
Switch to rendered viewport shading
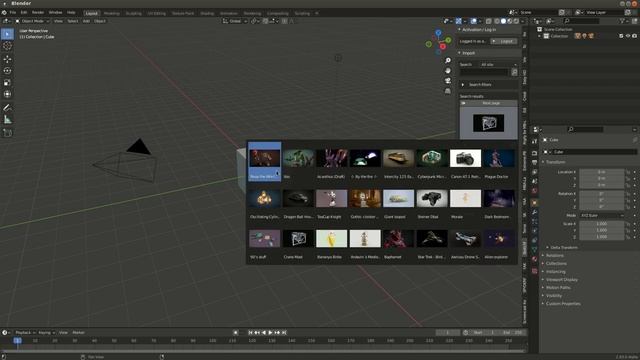pos(516,21)
